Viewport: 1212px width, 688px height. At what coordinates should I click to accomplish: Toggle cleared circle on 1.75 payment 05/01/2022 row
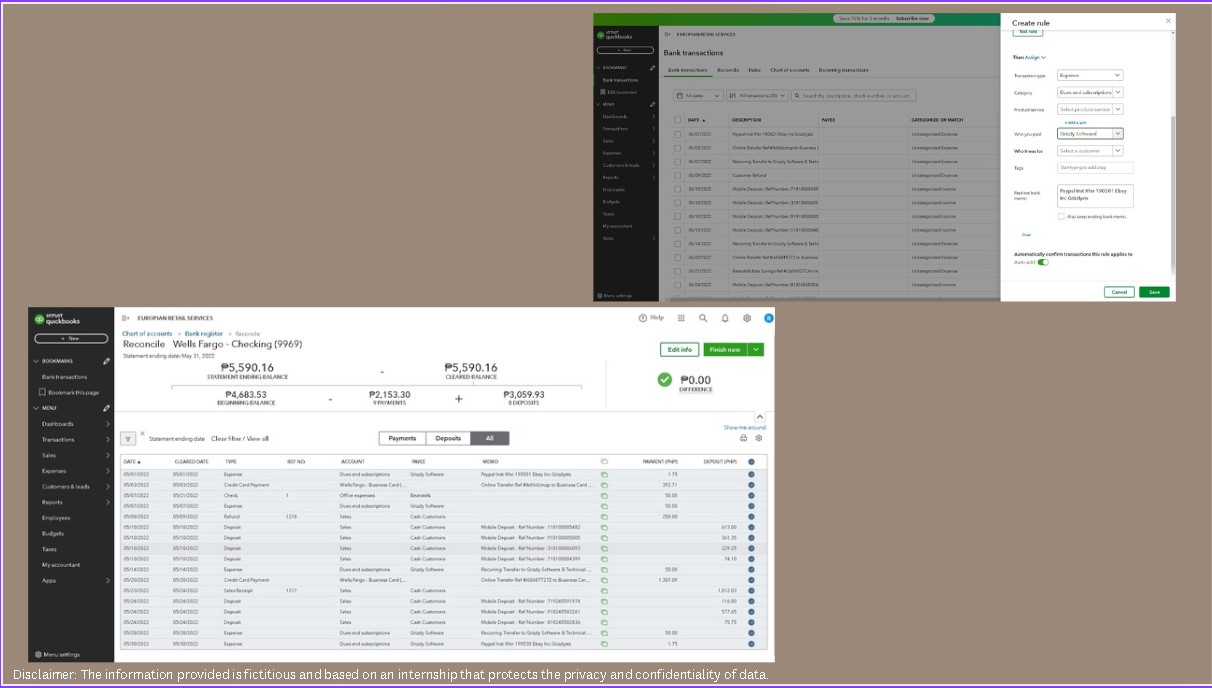point(751,474)
